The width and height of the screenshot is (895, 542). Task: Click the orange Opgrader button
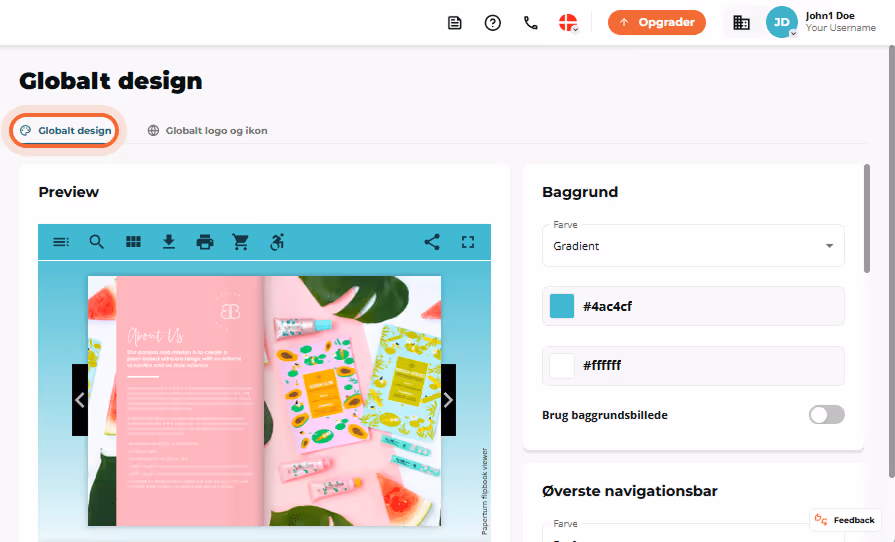pos(656,22)
